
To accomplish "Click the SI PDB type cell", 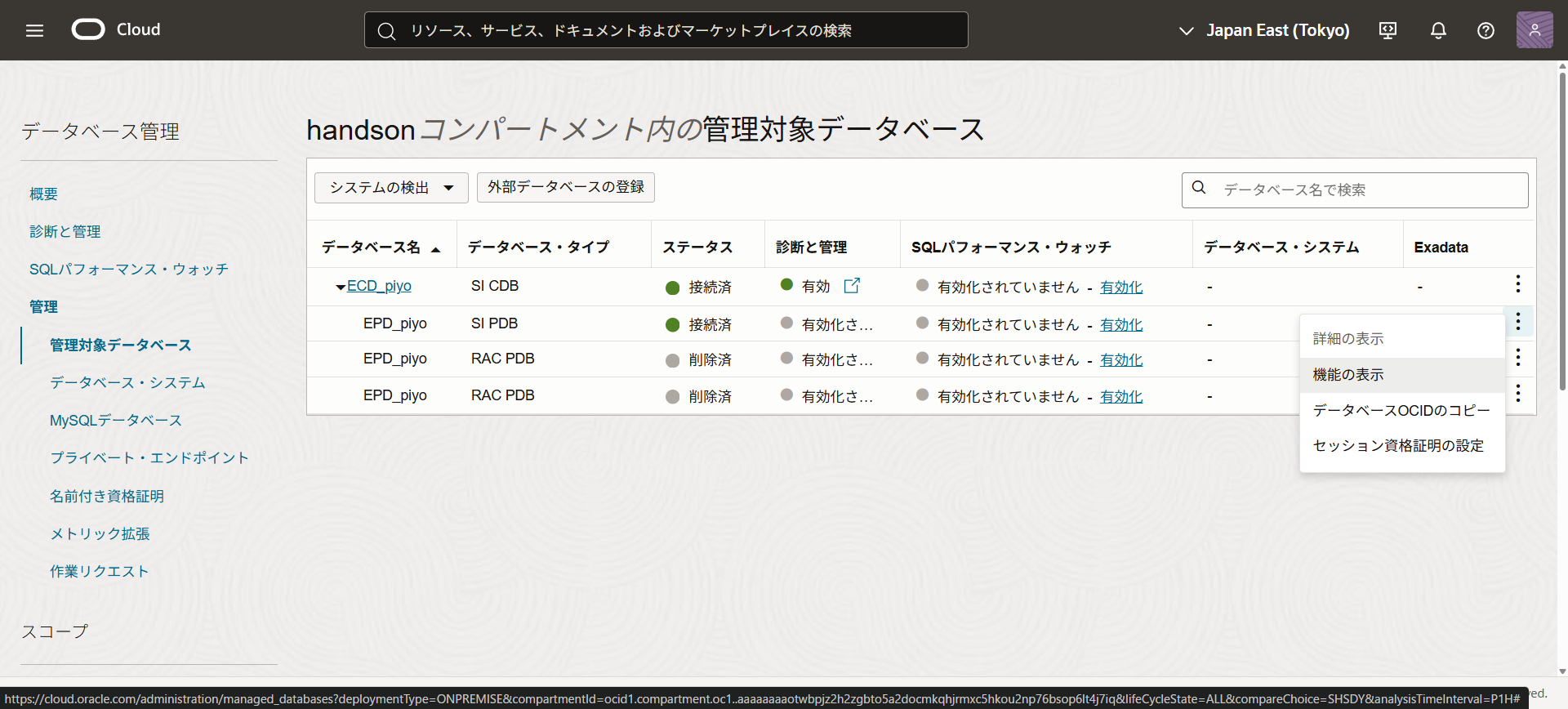I will (x=494, y=323).
